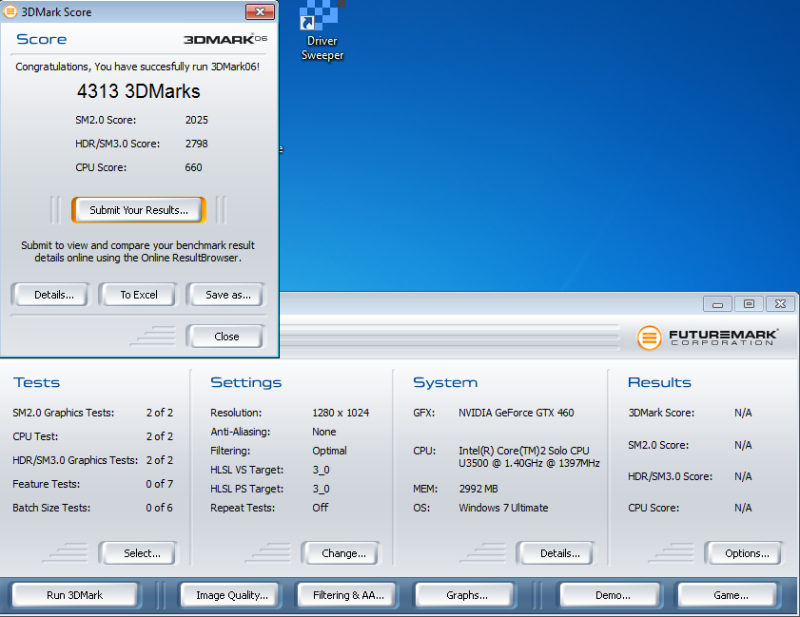Viewport: 800px width, 617px height.
Task: Click the '4313 3DMarks' score text
Action: click(138, 91)
